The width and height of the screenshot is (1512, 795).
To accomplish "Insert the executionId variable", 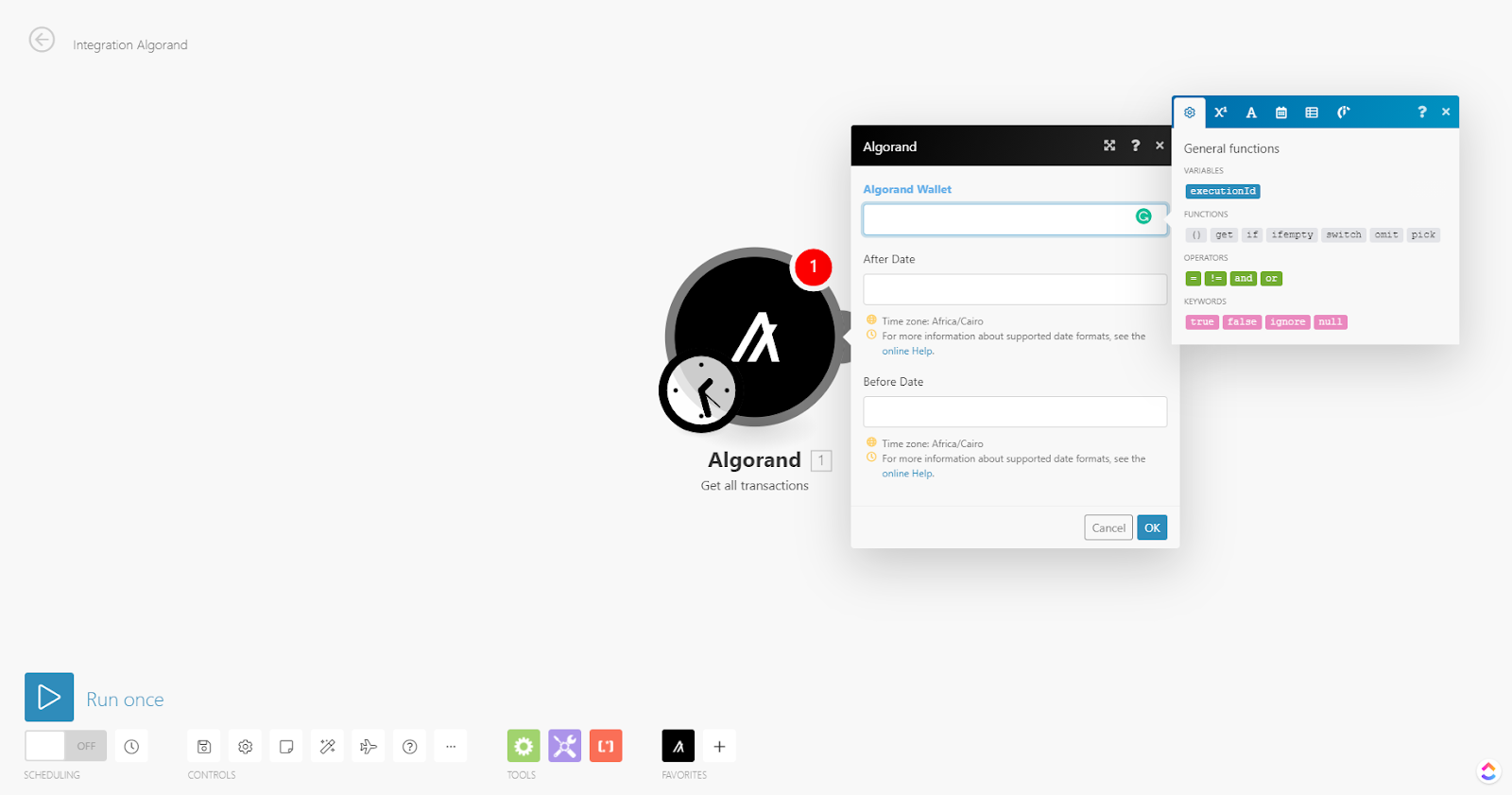I will tap(1223, 191).
